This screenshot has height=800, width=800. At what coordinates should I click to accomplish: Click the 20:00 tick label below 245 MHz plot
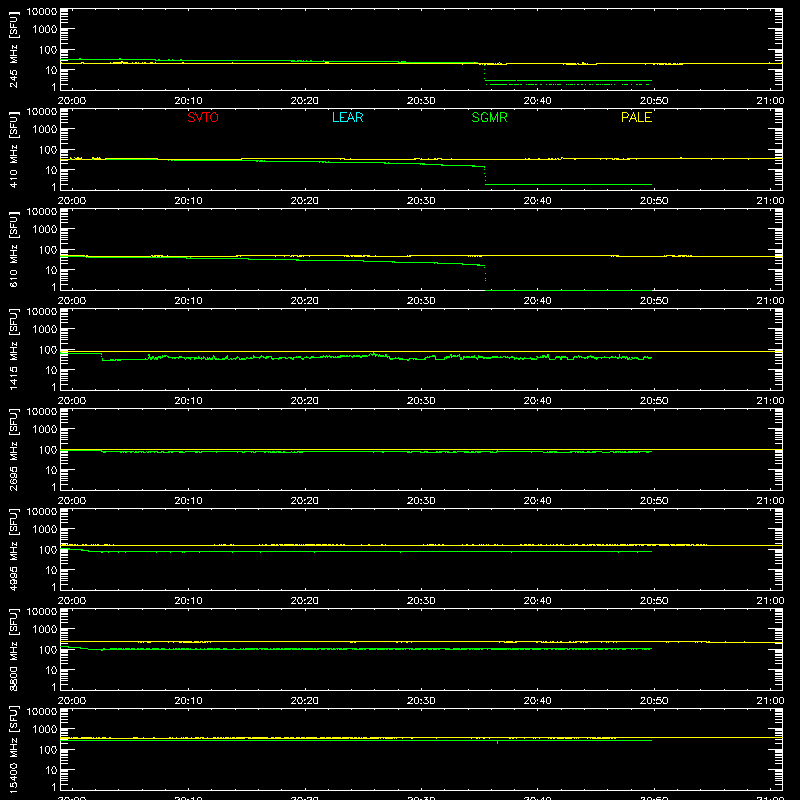click(x=72, y=101)
